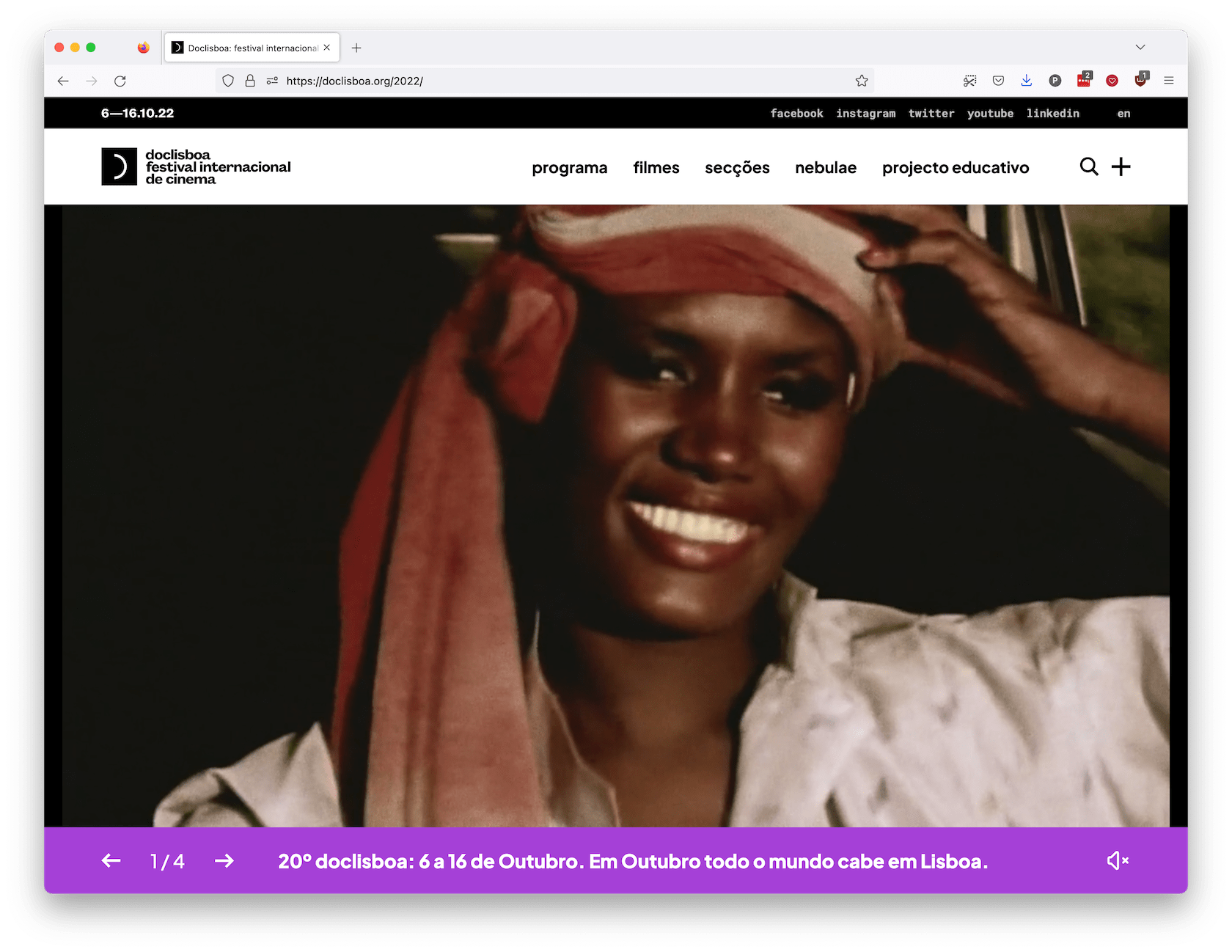The height and width of the screenshot is (952, 1232).
Task: Open the site search magnifier icon
Action: pyautogui.click(x=1089, y=167)
